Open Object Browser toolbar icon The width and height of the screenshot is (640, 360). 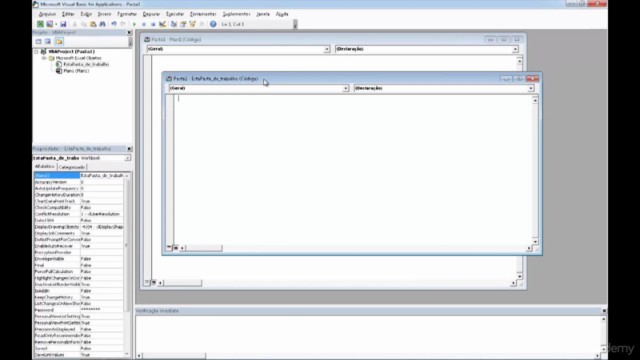click(x=193, y=24)
